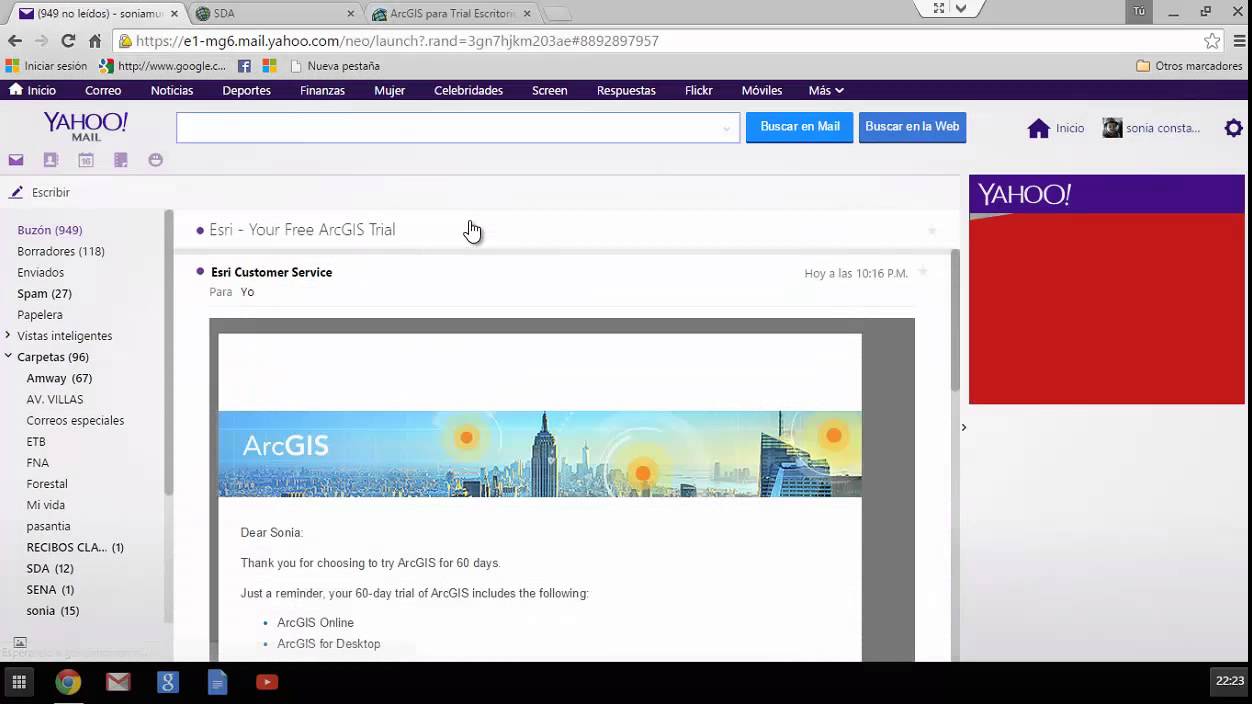The height and width of the screenshot is (704, 1252).
Task: Open Papelera folder
Action: point(40,314)
